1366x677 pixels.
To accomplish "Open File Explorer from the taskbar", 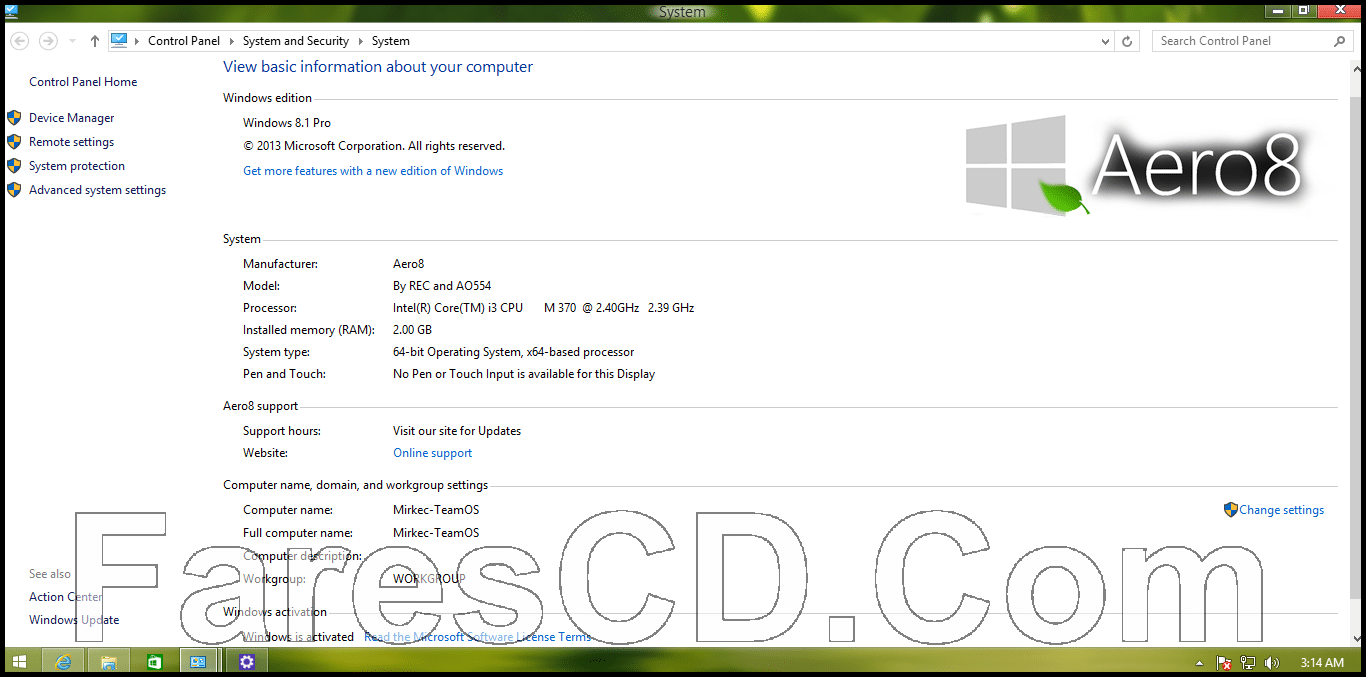I will (x=109, y=662).
